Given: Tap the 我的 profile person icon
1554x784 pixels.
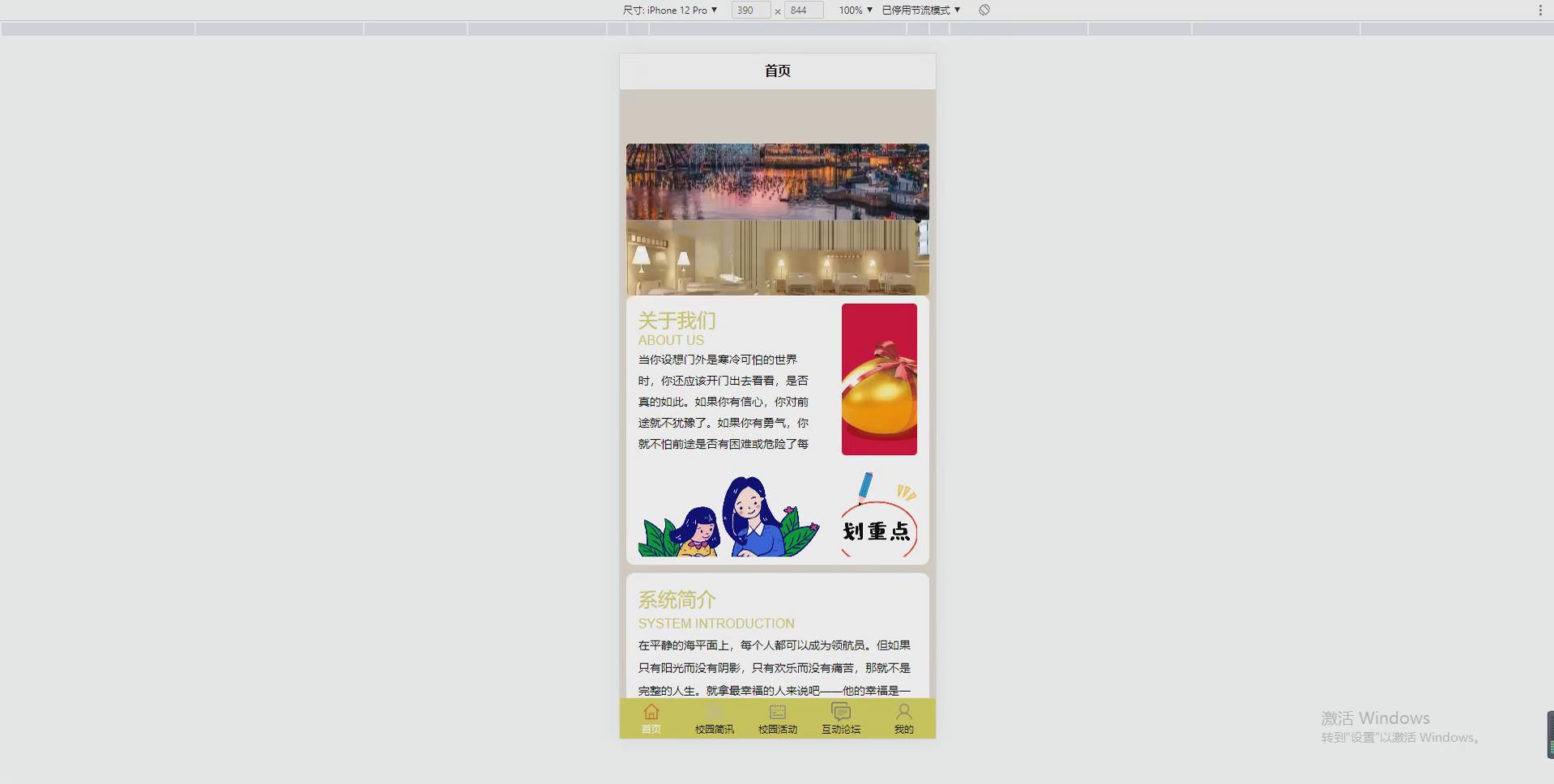Looking at the screenshot, I should coord(903,711).
